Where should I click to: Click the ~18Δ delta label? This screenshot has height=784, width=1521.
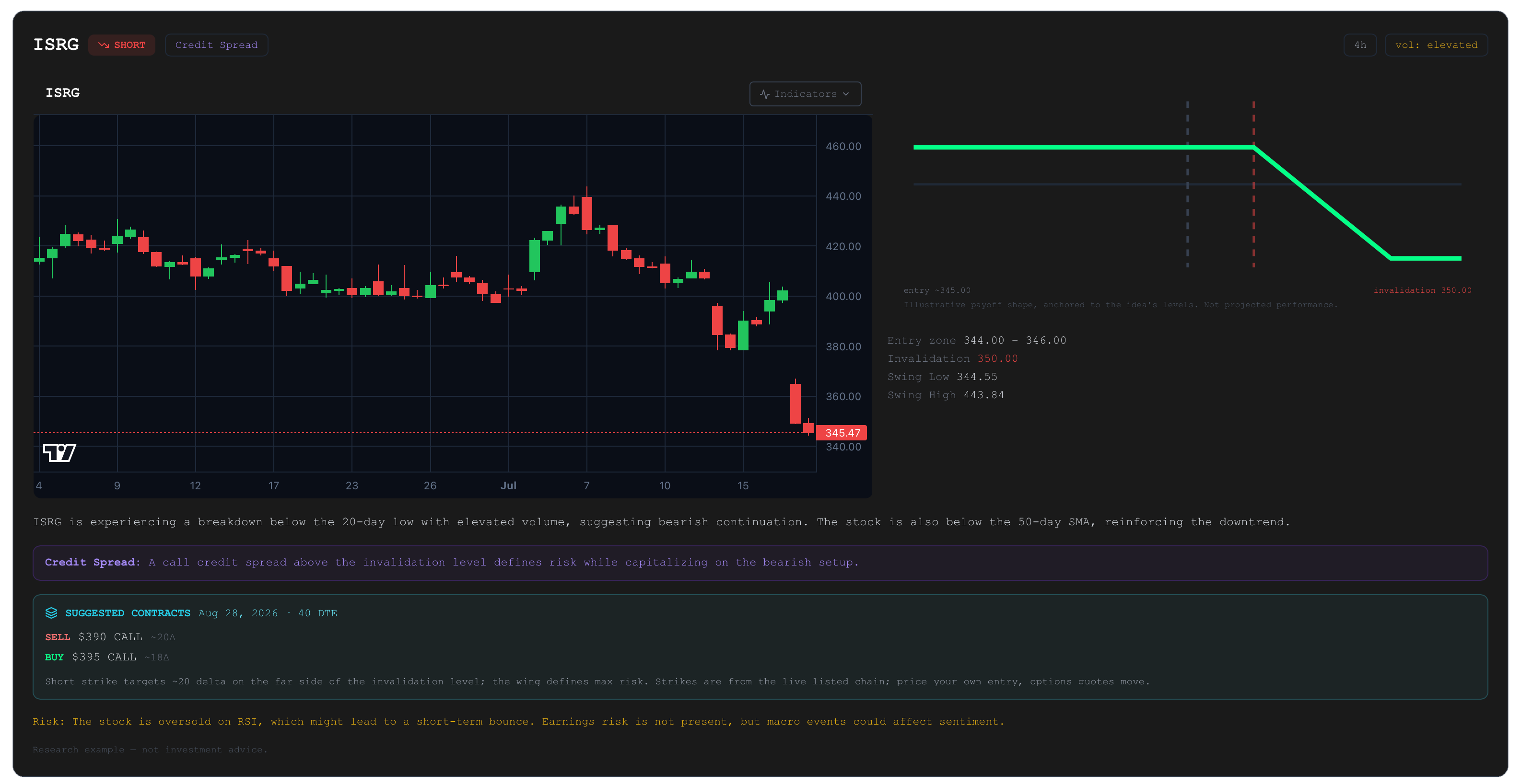pos(156,657)
